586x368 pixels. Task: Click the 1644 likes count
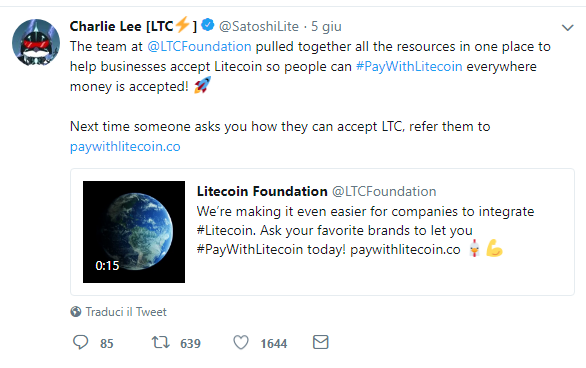[x=274, y=343]
